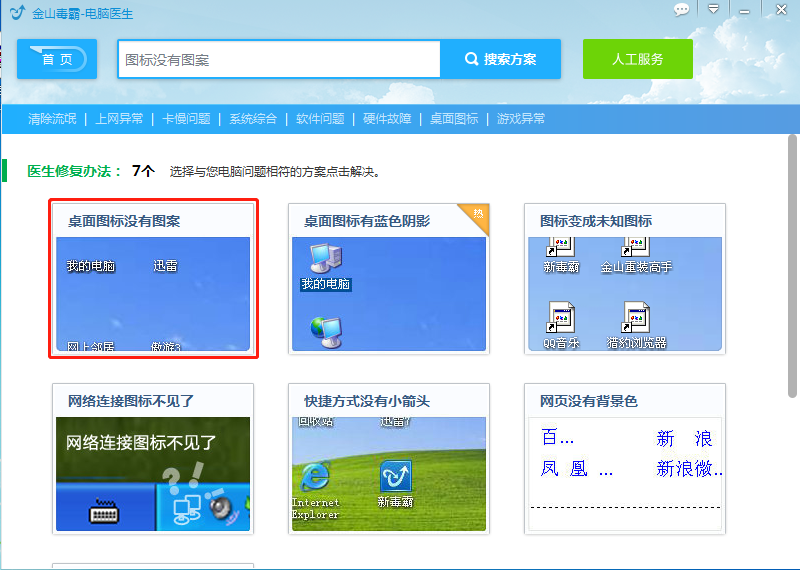
Task: Click the 猎豹浏览器 unknown shortcut icon
Action: [636, 317]
